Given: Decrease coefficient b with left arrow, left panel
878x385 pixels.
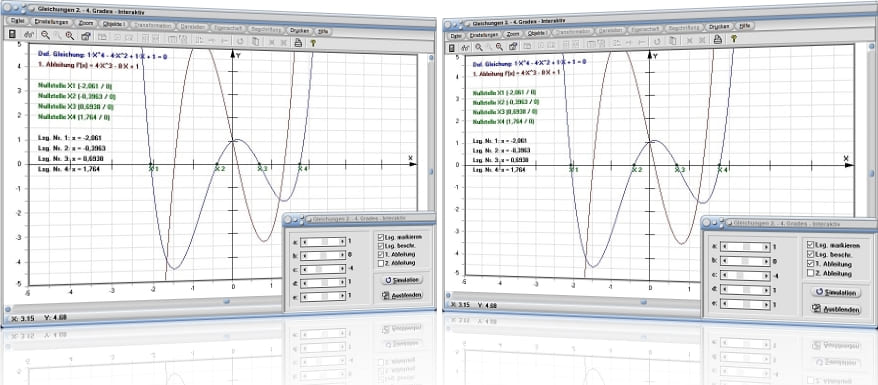Looking at the screenshot, I should 304,255.
